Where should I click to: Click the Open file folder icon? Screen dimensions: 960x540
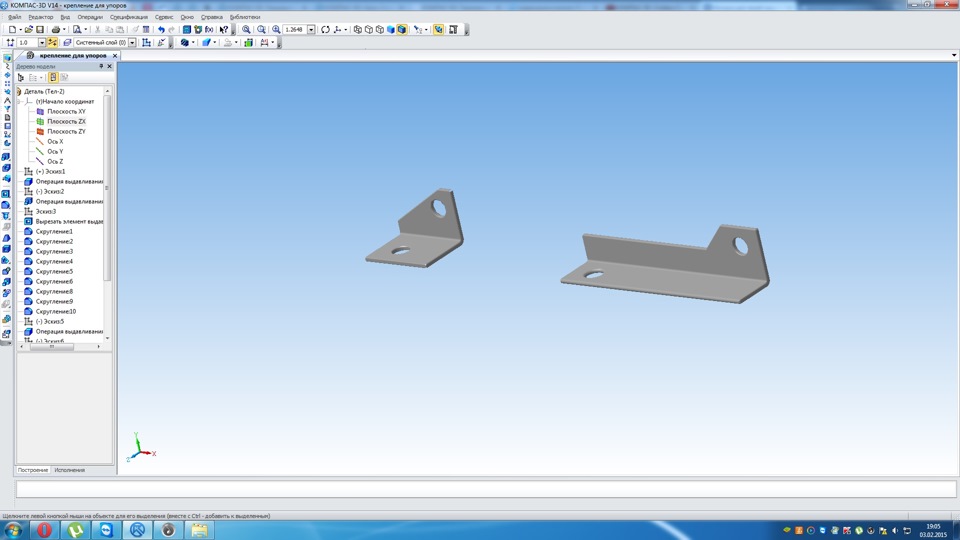point(28,29)
